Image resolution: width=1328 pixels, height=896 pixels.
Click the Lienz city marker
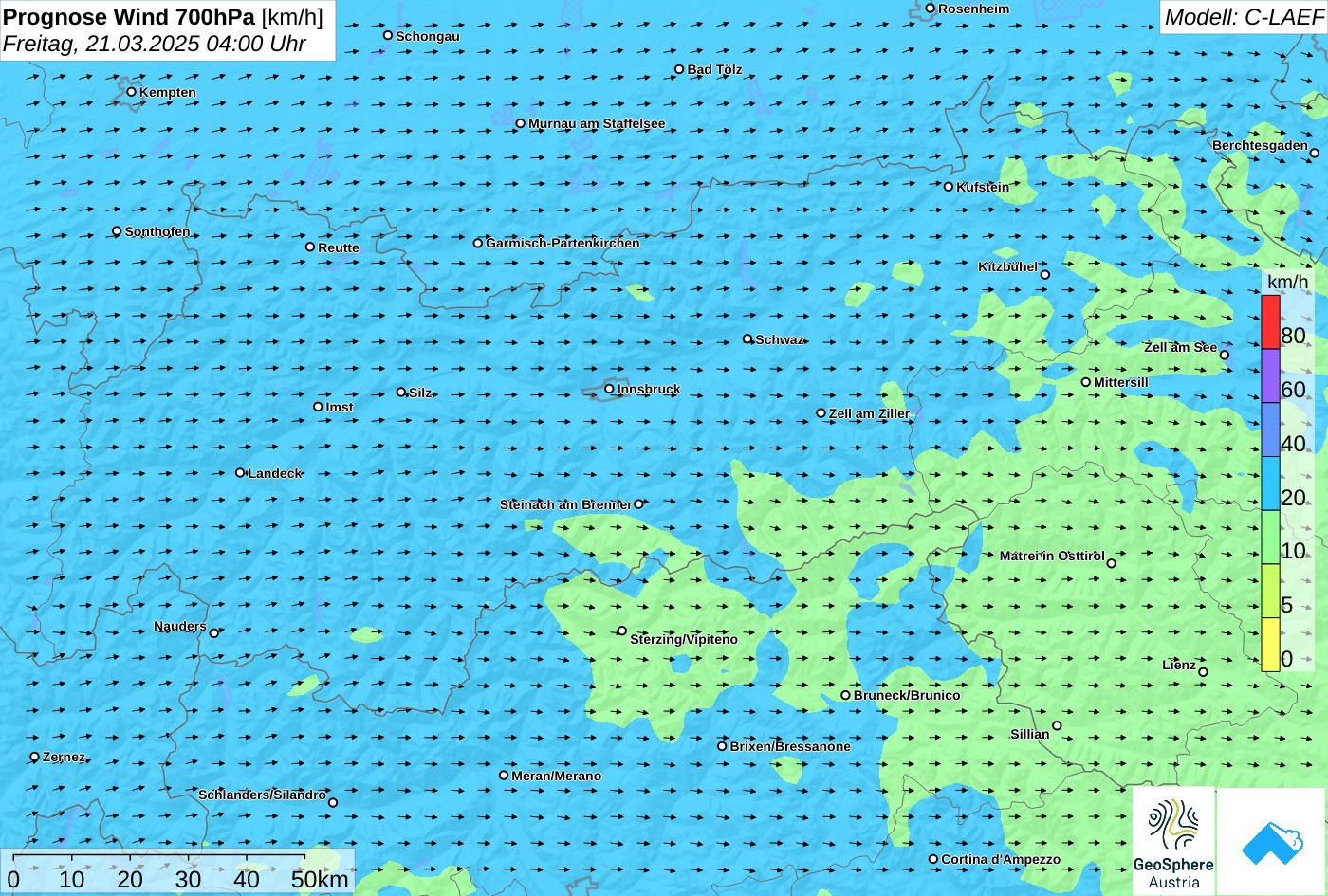click(x=1203, y=672)
